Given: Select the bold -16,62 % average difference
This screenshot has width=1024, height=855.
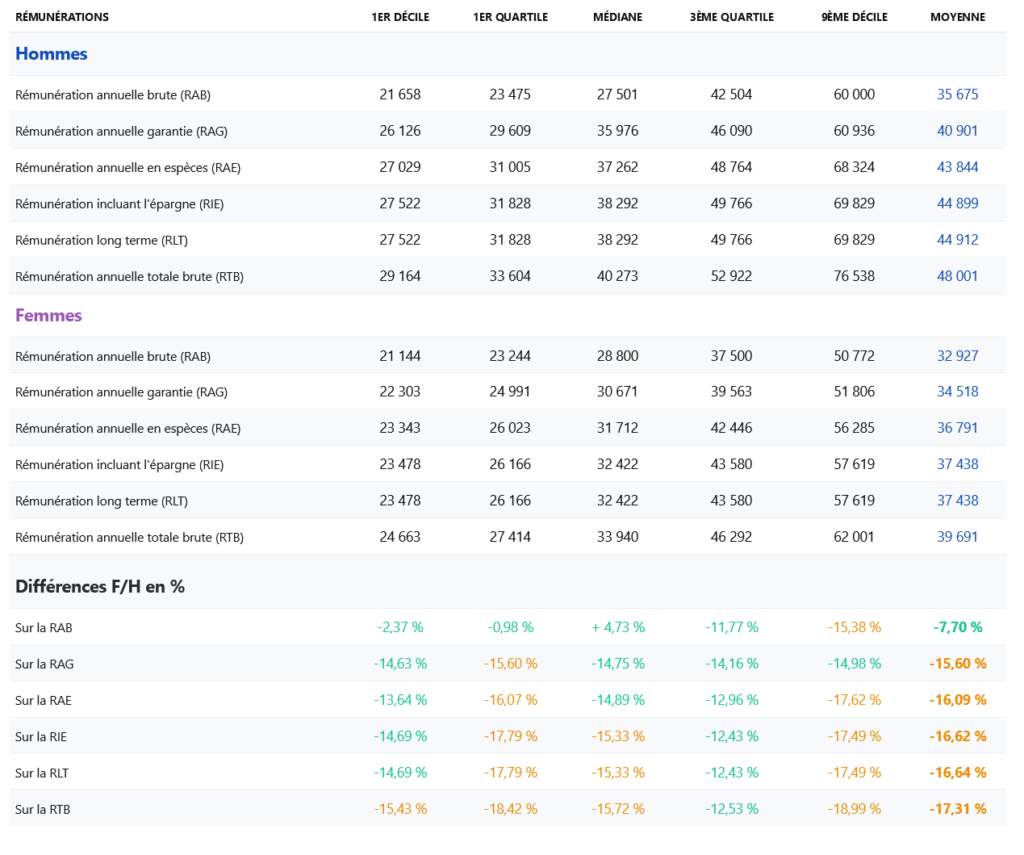Looking at the screenshot, I should pos(957,736).
